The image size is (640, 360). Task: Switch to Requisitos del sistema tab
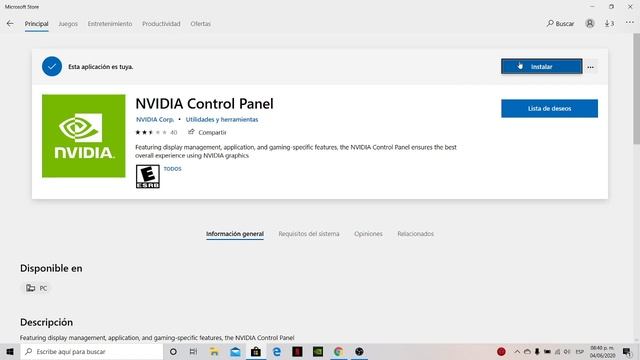(x=309, y=234)
